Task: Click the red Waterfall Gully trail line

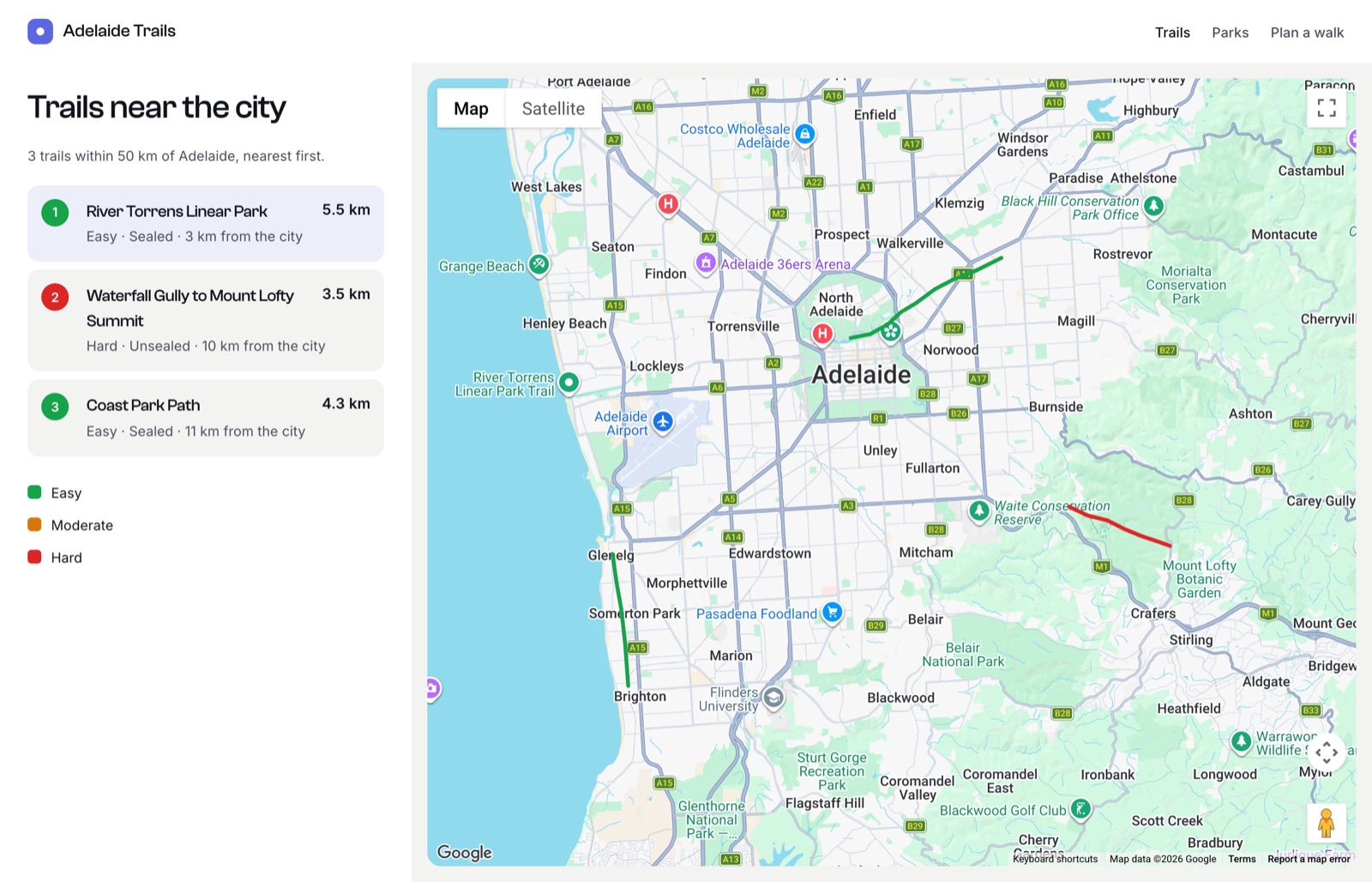Action: click(x=1122, y=525)
